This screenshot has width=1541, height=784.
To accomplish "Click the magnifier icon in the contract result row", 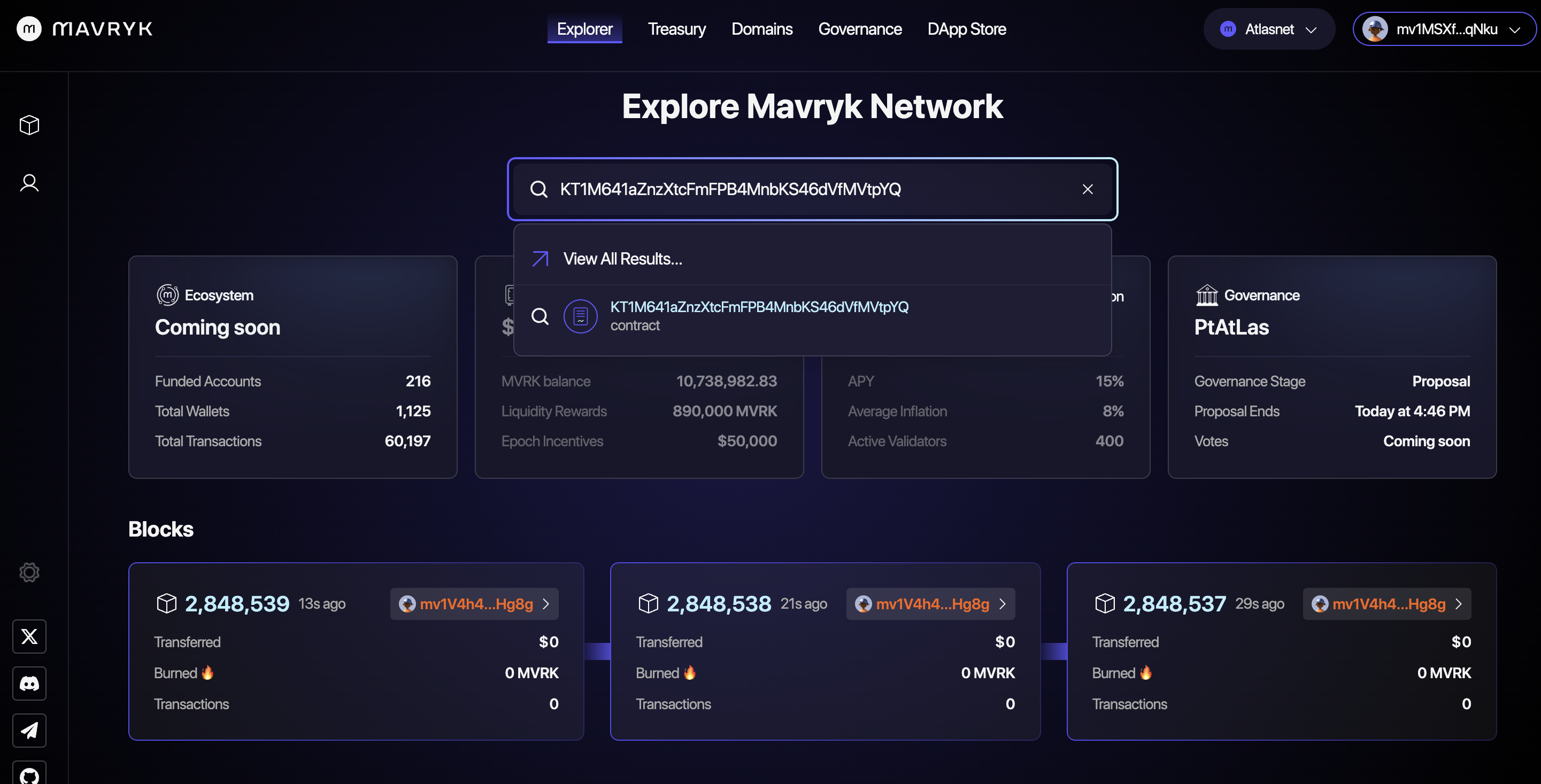I will coord(540,316).
